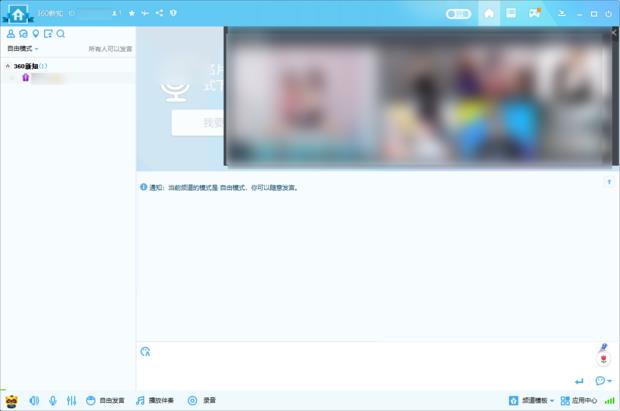Open the audio mixer settings icon
The image size is (620, 411).
point(71,401)
